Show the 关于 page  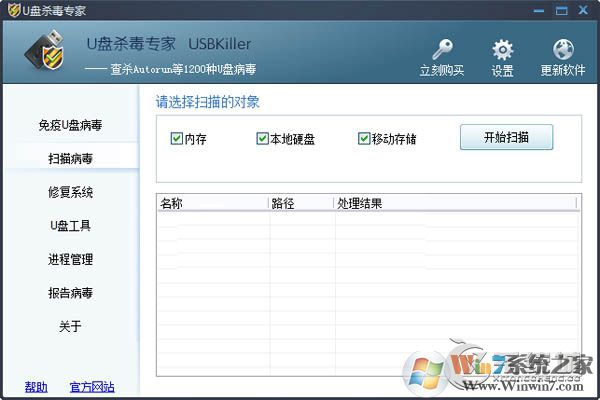coord(70,326)
